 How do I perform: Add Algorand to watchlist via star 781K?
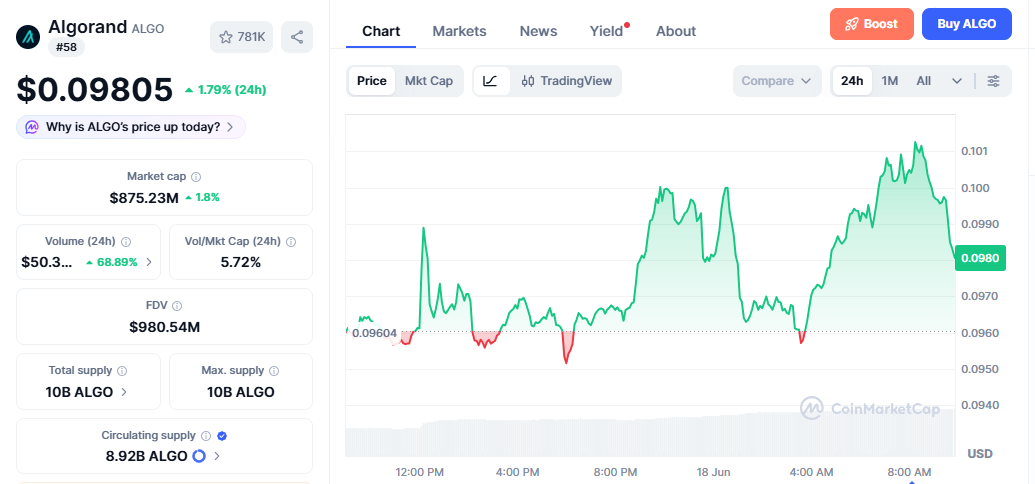point(242,37)
